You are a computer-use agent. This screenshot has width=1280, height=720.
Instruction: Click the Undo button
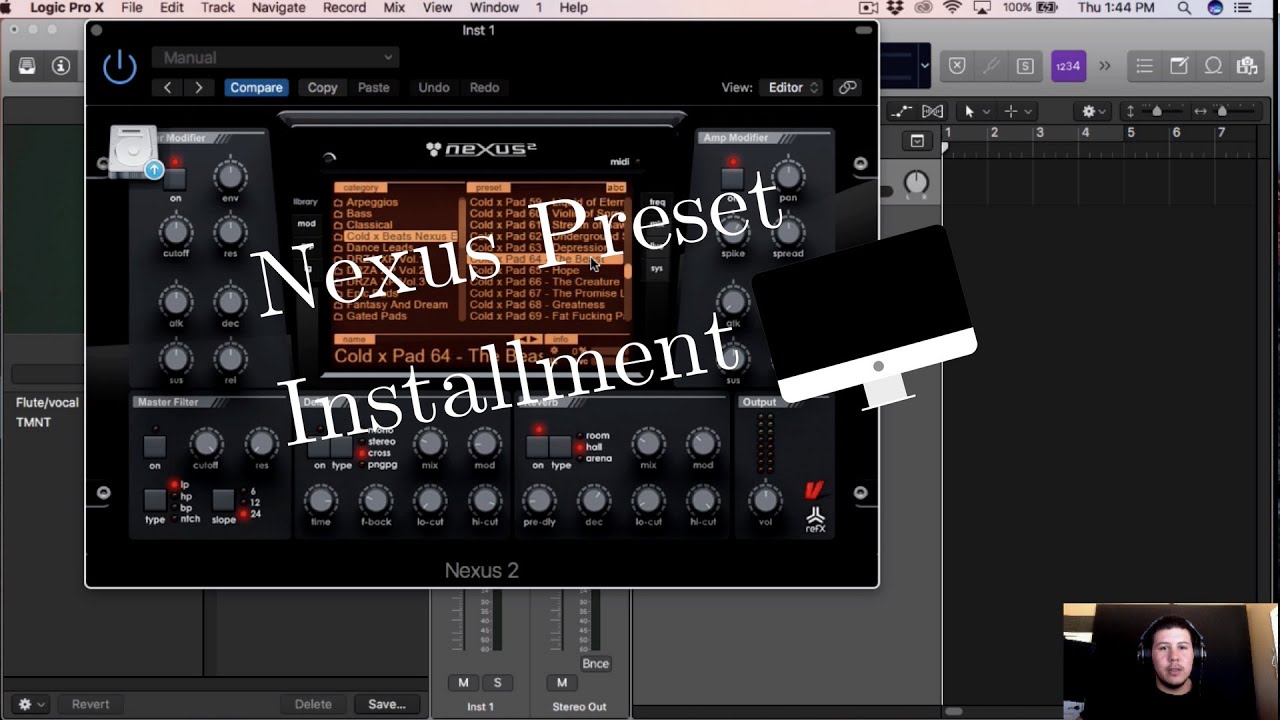click(433, 87)
